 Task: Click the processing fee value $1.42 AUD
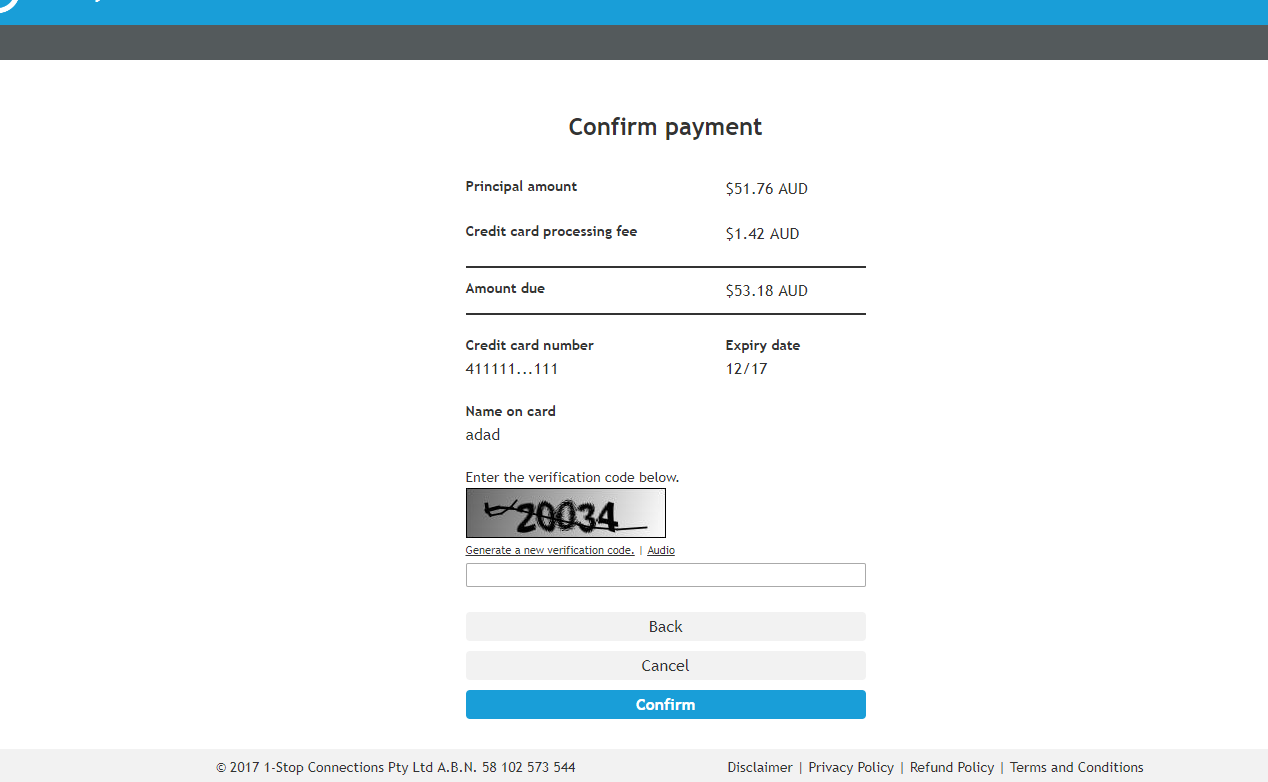(762, 234)
